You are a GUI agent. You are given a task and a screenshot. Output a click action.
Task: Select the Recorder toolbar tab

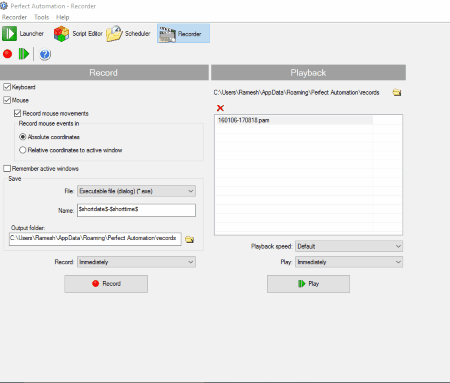pos(183,34)
